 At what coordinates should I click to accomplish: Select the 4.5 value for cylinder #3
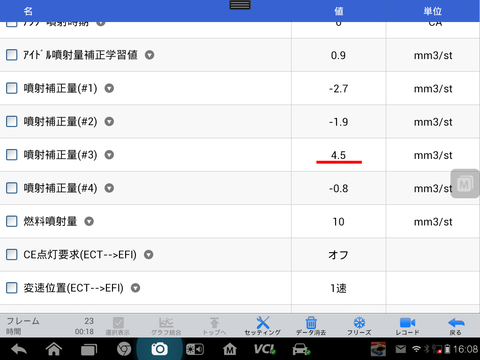[x=338, y=155]
